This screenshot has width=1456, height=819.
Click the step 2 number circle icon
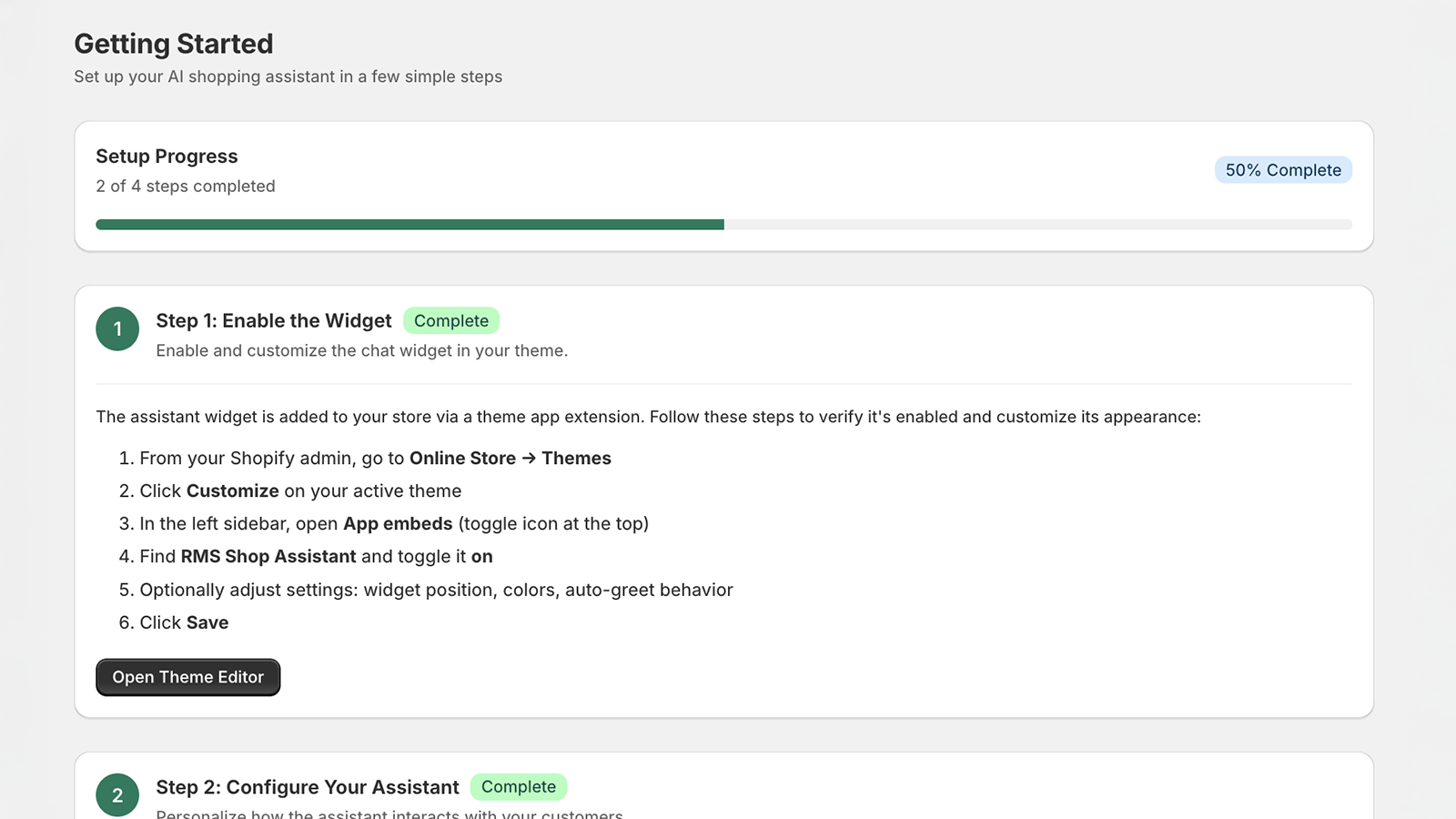117,795
